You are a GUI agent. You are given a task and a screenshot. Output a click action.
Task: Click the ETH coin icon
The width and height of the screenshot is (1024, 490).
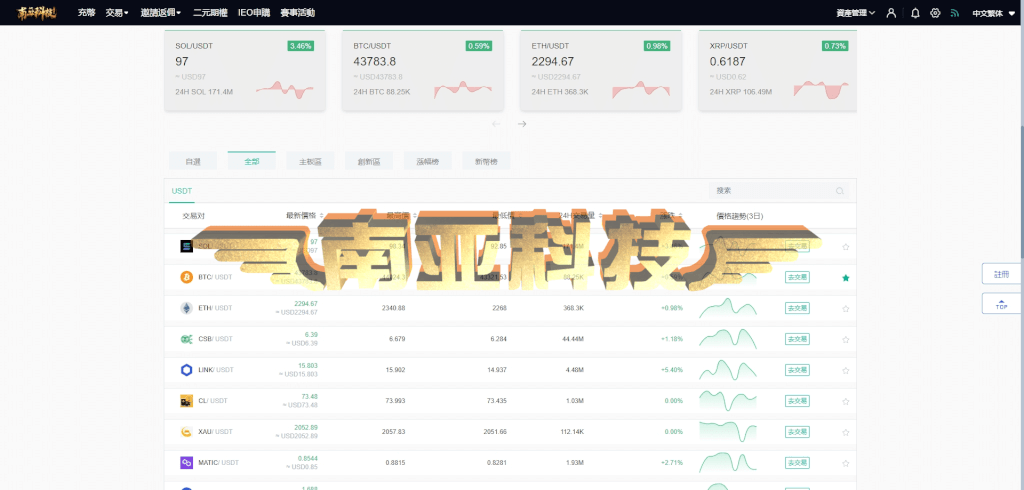coord(187,308)
